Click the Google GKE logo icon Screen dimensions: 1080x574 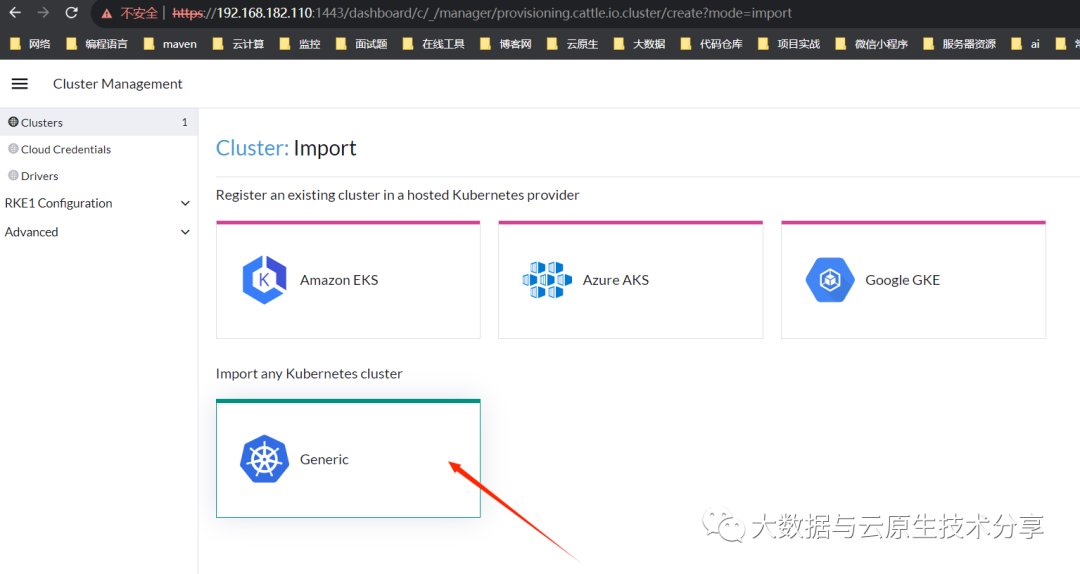(x=830, y=280)
